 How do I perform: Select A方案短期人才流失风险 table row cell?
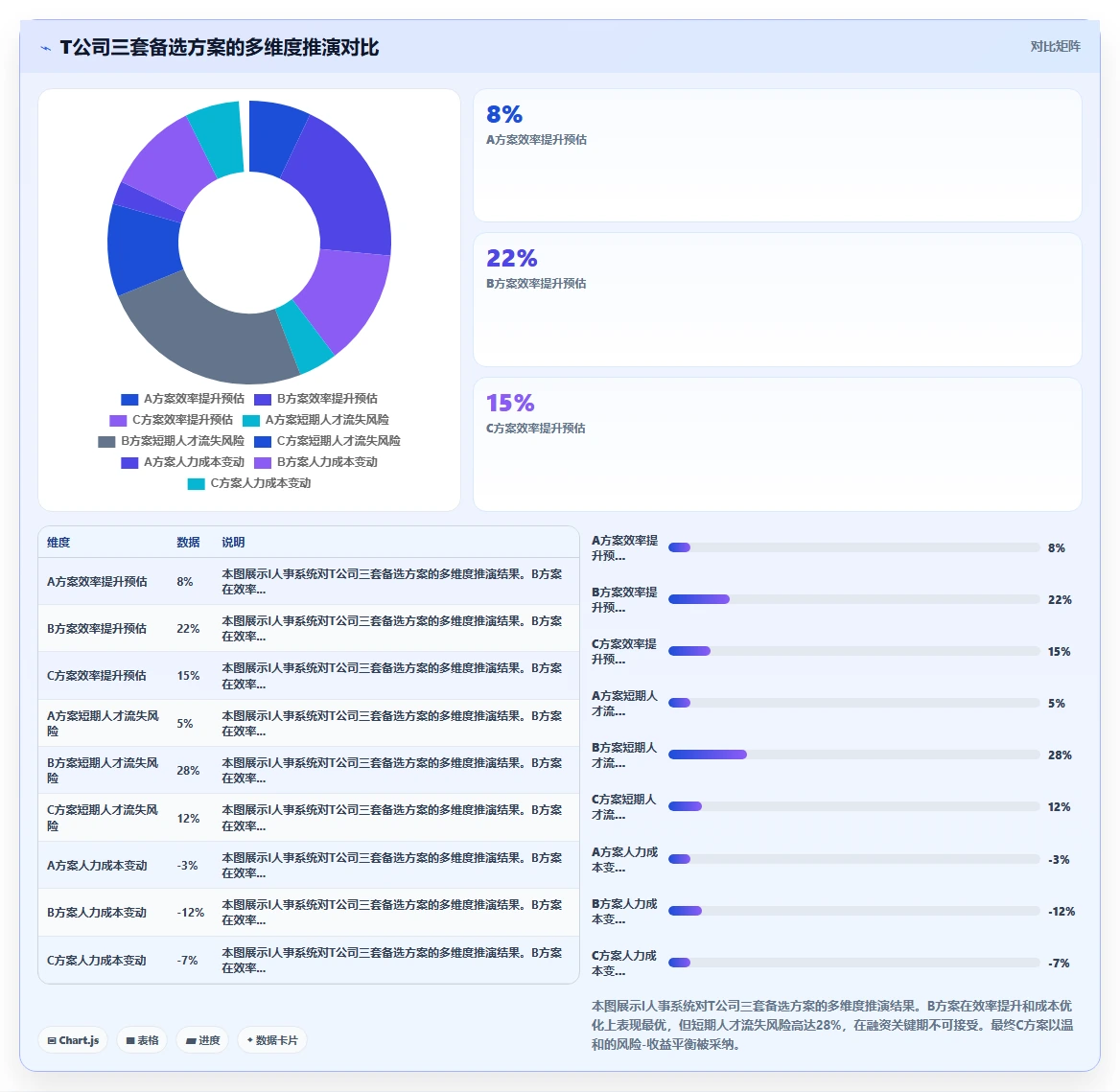tap(103, 723)
